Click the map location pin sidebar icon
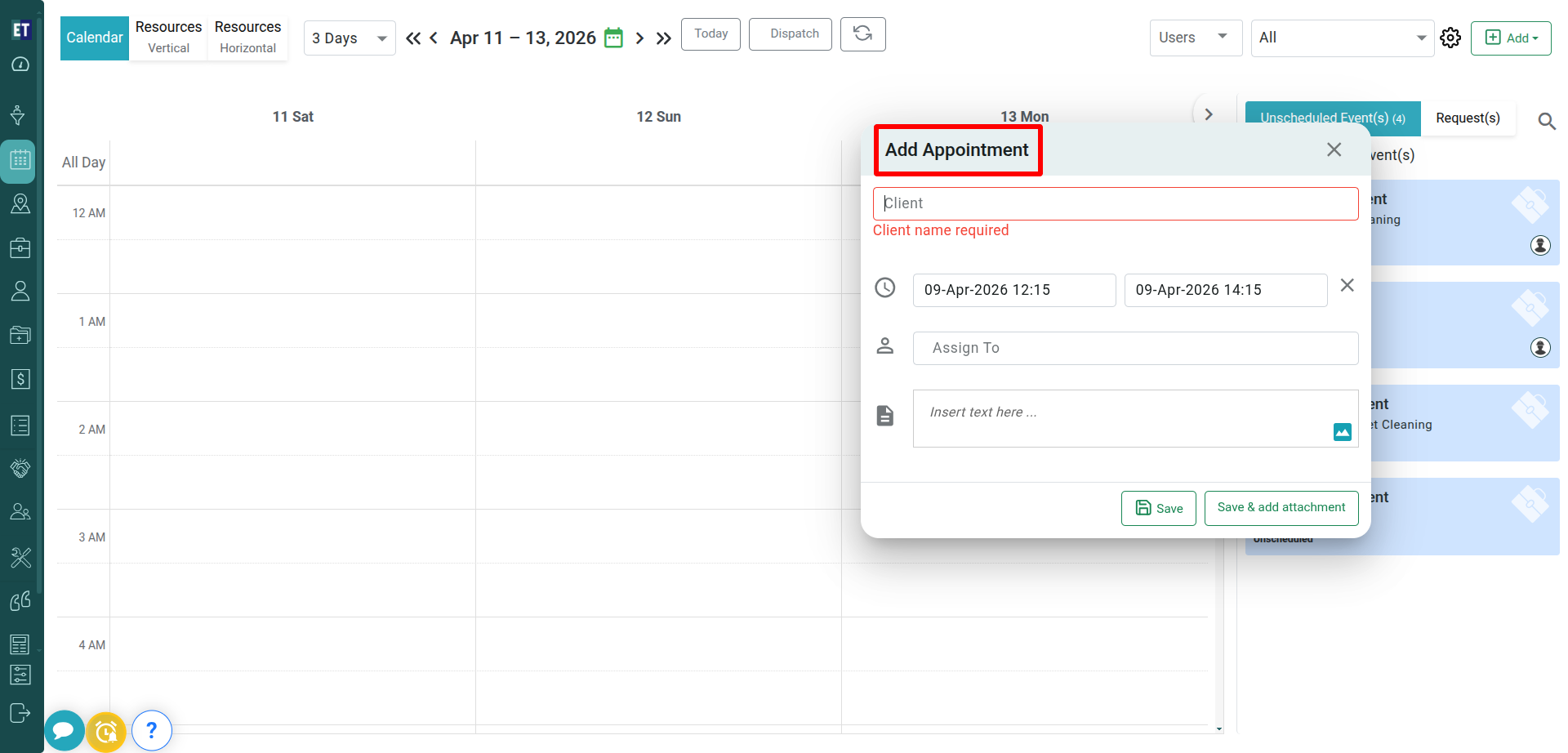 pos(20,203)
